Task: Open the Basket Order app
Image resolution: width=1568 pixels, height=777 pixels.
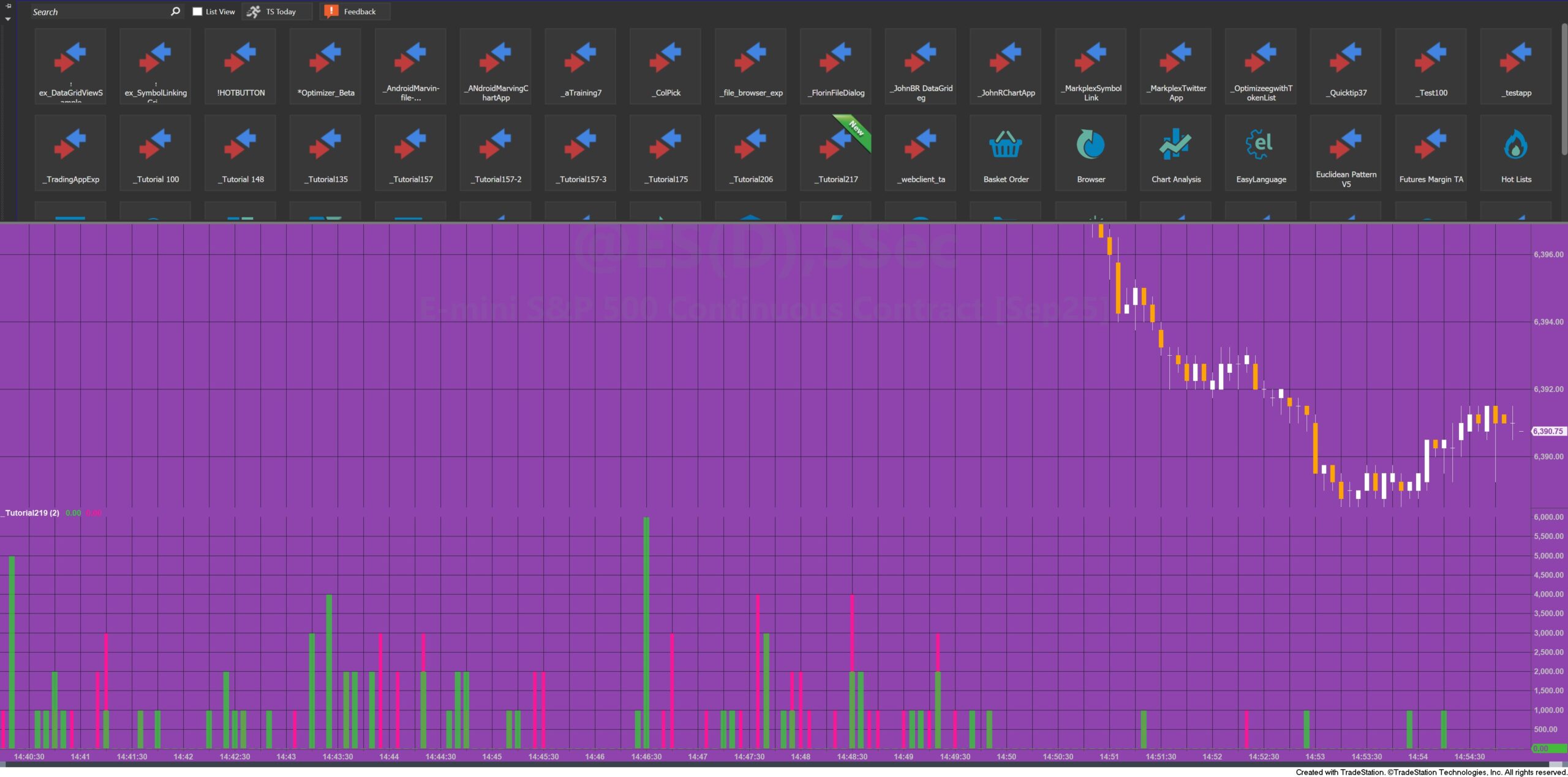Action: pyautogui.click(x=1005, y=152)
